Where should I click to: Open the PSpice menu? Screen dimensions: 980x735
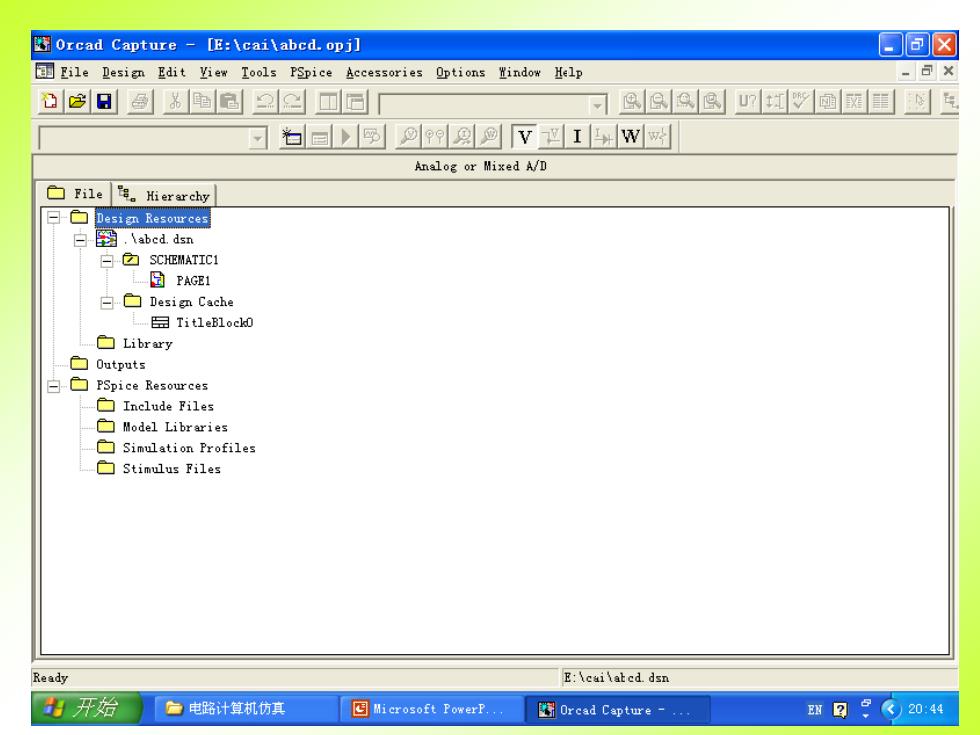click(x=311, y=72)
